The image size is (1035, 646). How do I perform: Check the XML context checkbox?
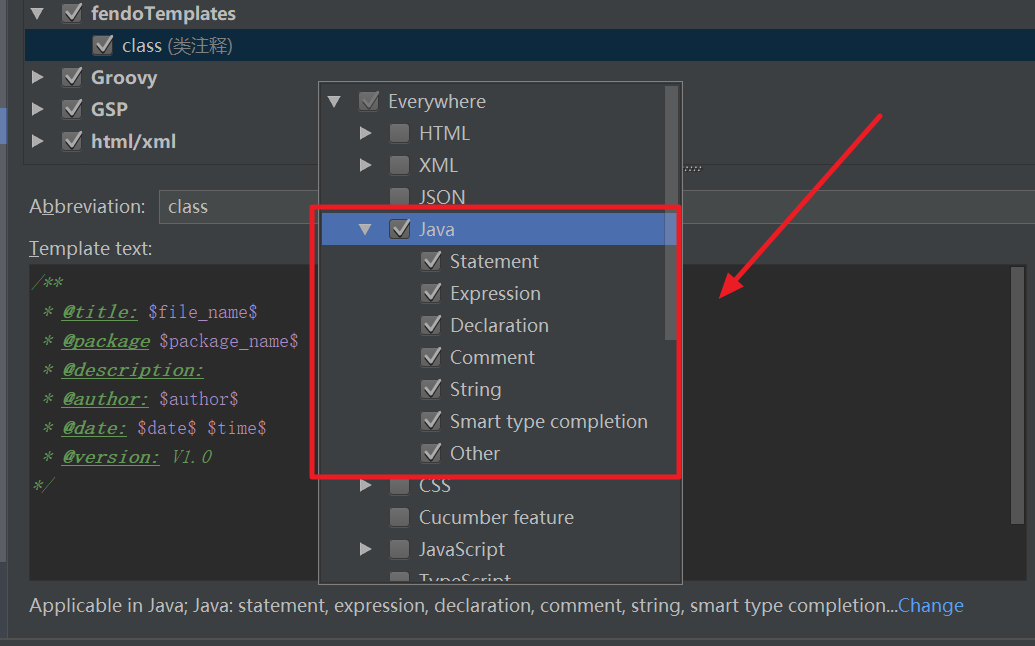tap(399, 165)
